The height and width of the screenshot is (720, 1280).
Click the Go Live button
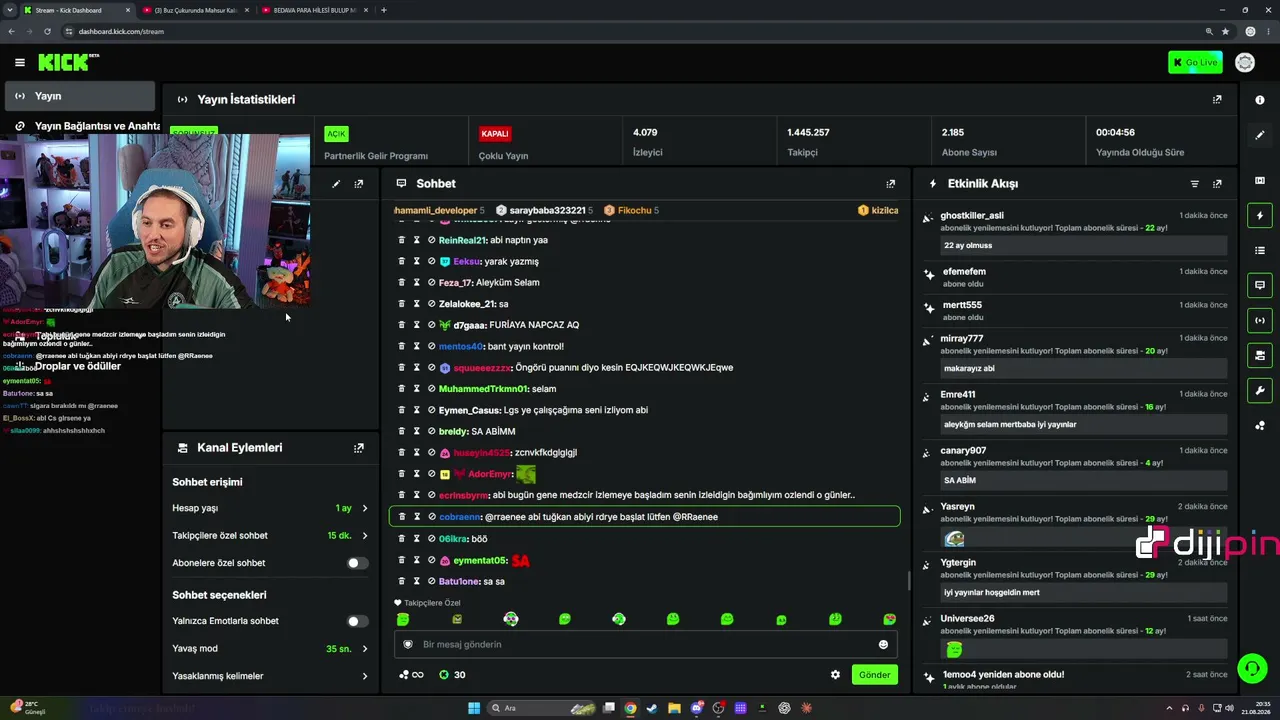(x=1195, y=63)
